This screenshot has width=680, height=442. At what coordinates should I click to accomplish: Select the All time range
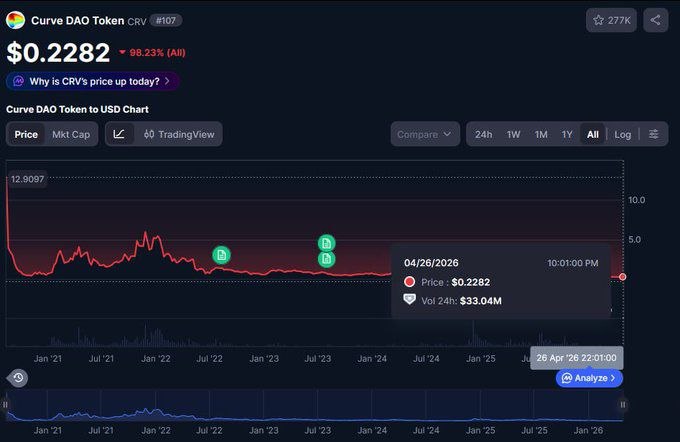593,134
